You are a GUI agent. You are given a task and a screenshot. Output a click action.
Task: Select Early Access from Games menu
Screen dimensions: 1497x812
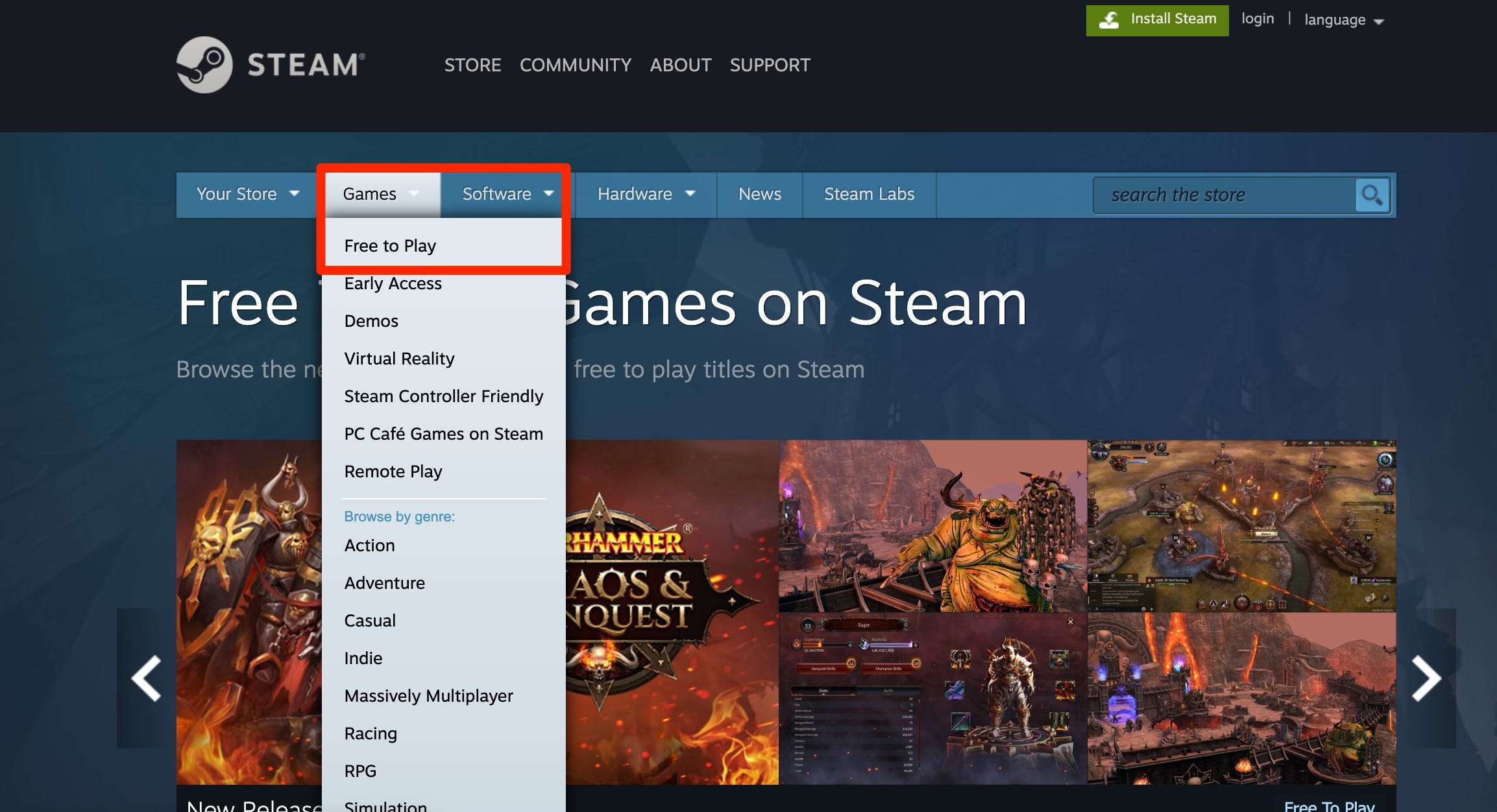pos(392,283)
